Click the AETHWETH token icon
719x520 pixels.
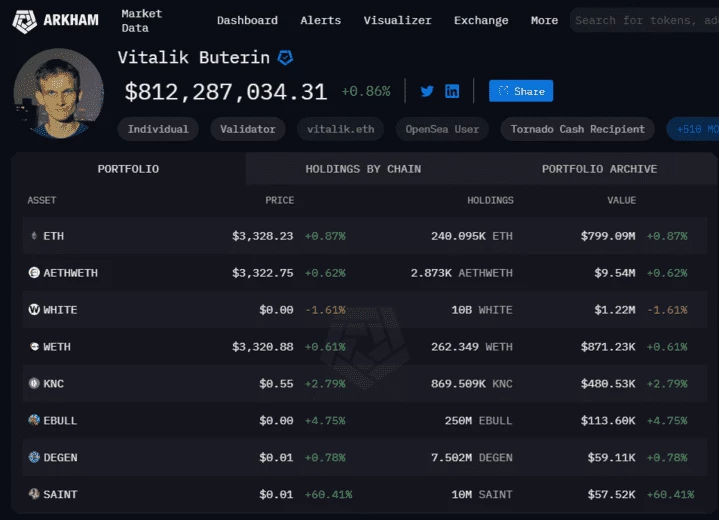[x=34, y=273]
